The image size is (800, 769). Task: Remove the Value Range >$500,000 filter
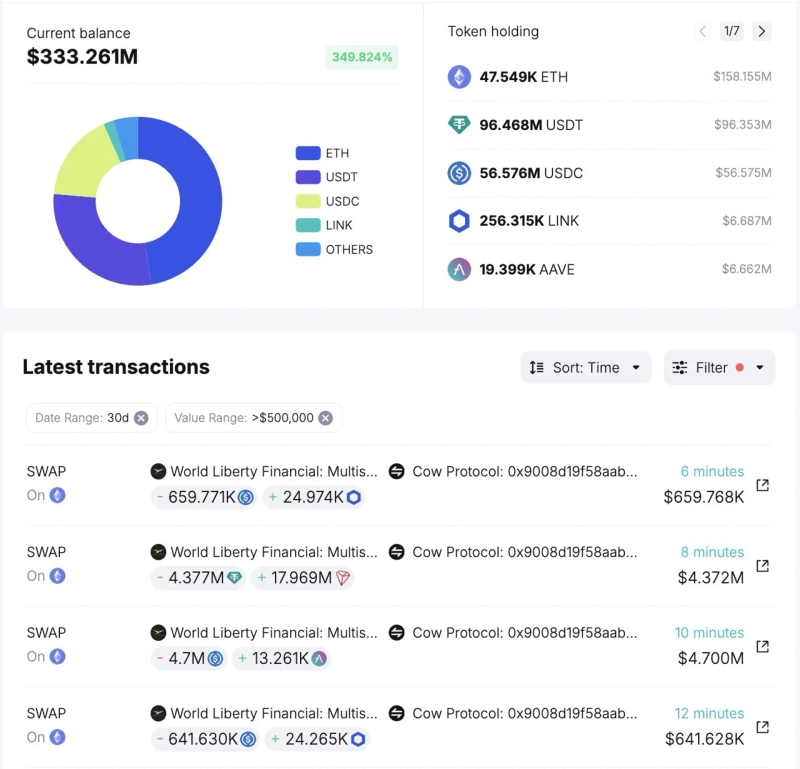point(325,418)
